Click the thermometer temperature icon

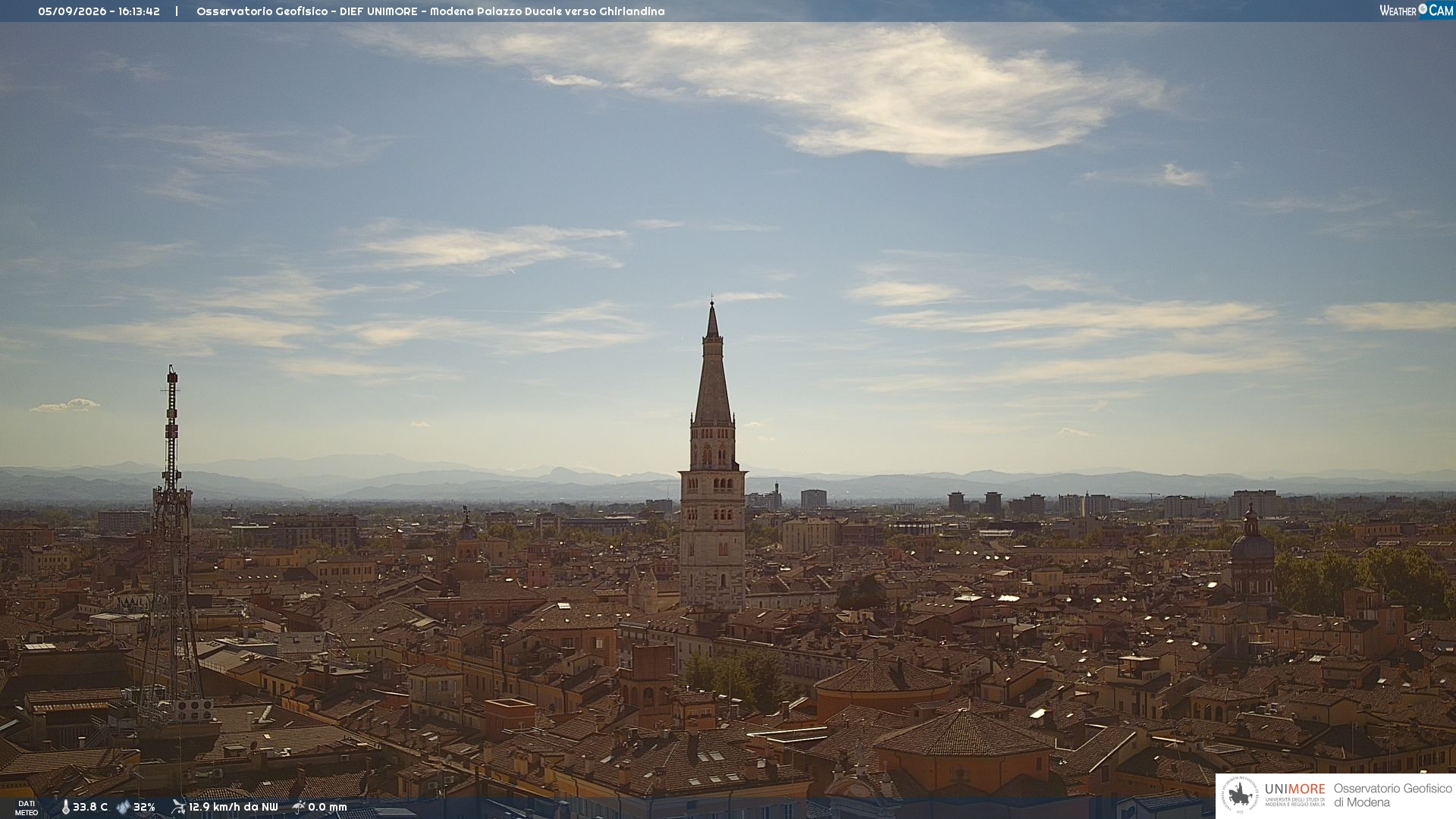click(66, 807)
